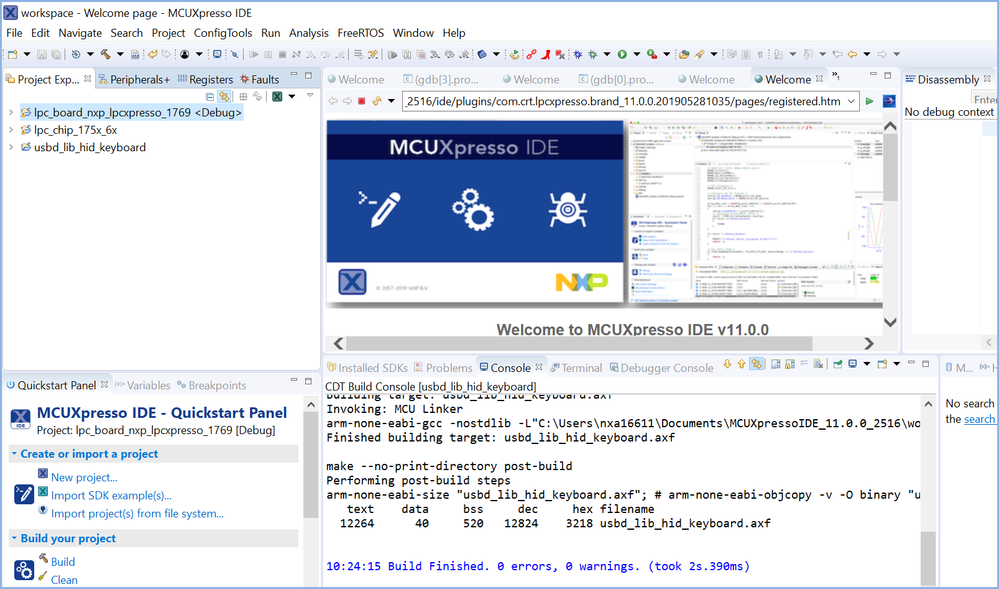Click the pencil icon in blue welcome banner
Viewport: 999px width, 589px height.
[379, 209]
